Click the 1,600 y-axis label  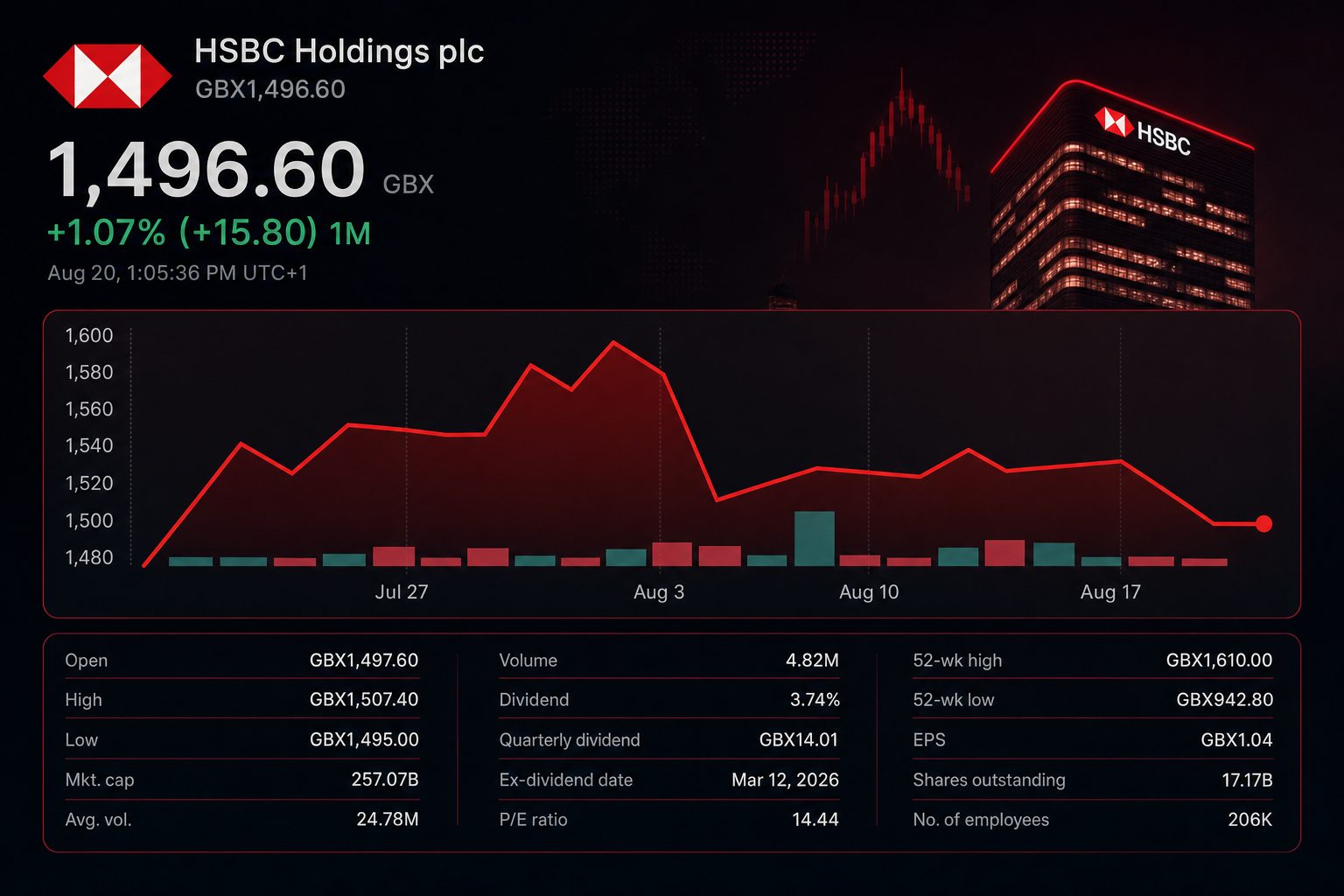coord(89,336)
